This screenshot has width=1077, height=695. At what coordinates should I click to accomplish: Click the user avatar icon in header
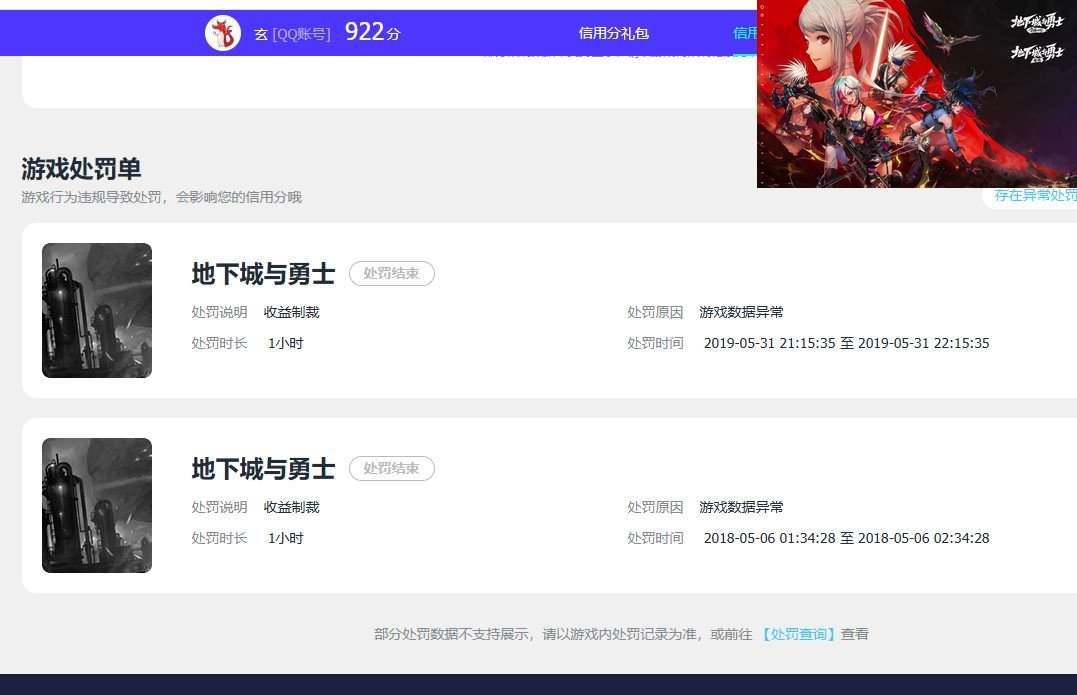coord(223,33)
